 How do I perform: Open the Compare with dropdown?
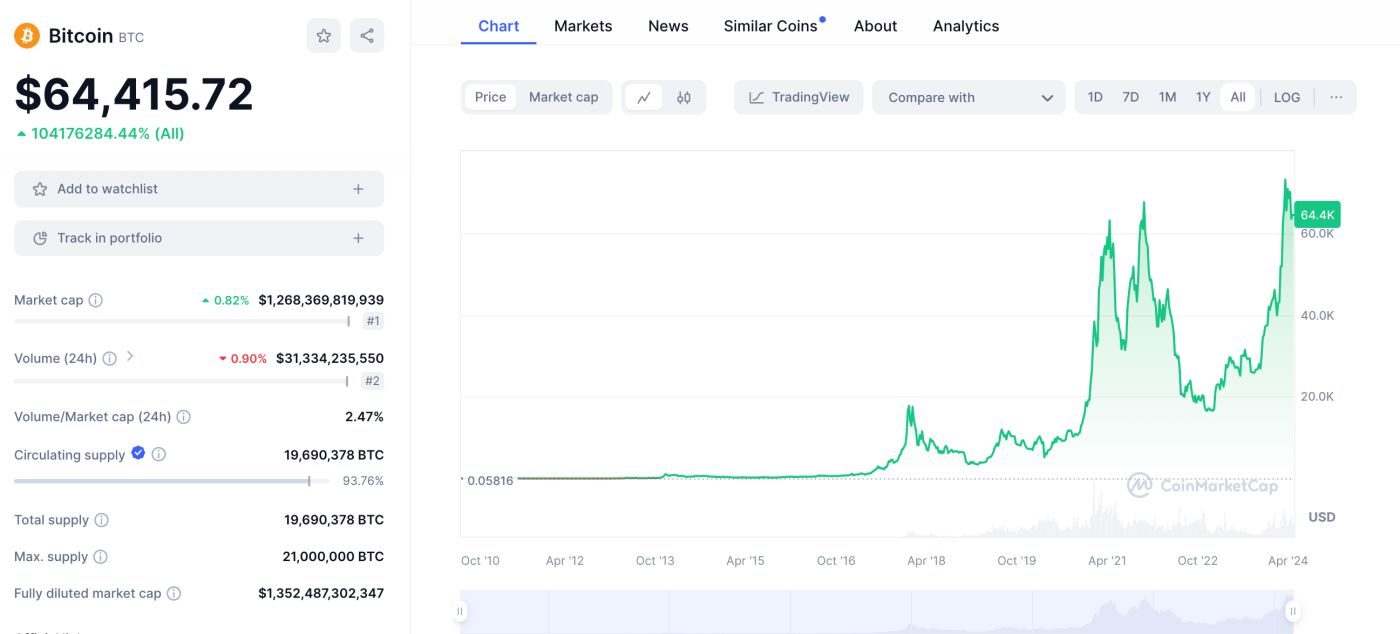969,97
